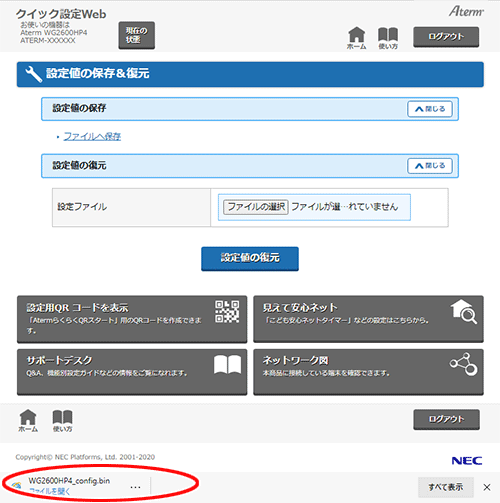Click the ファイルの選択 button
Image resolution: width=500 pixels, height=503 pixels.
(256, 207)
